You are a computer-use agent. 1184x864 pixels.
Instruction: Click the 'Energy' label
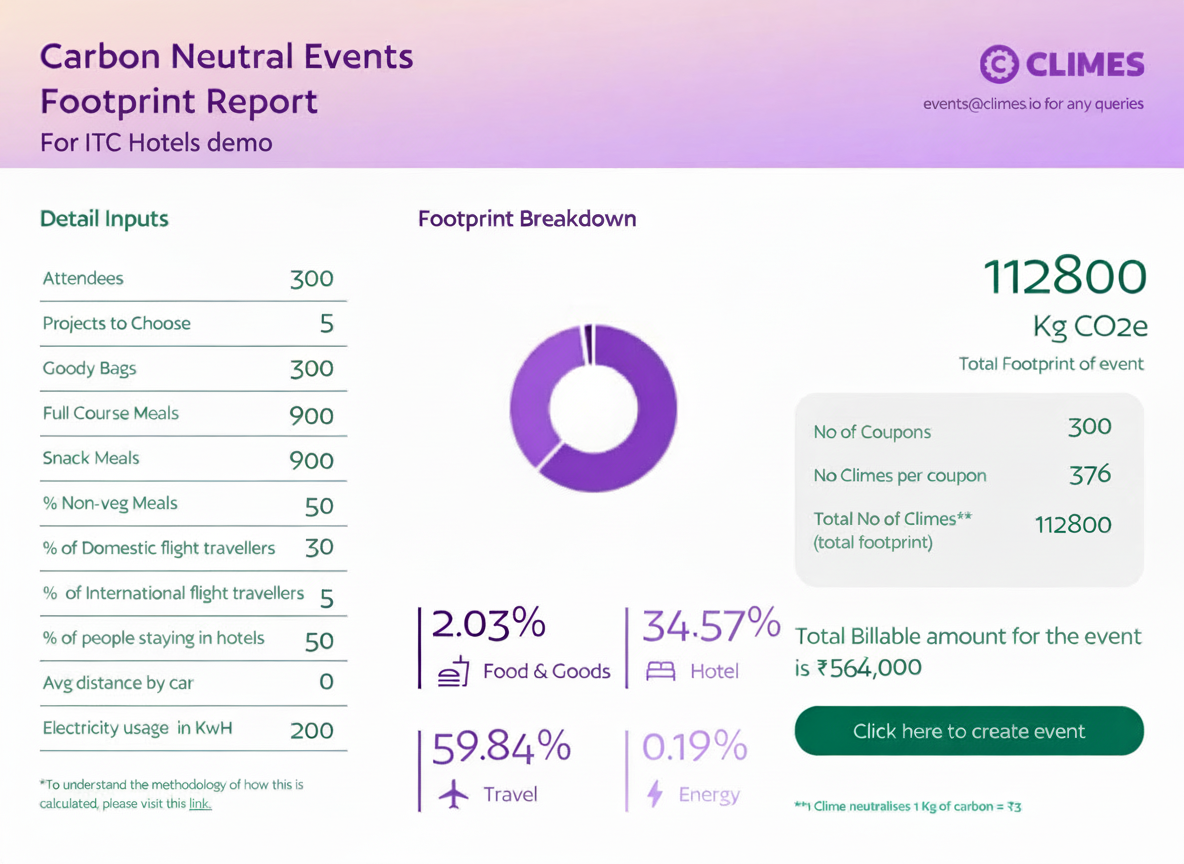(x=709, y=795)
